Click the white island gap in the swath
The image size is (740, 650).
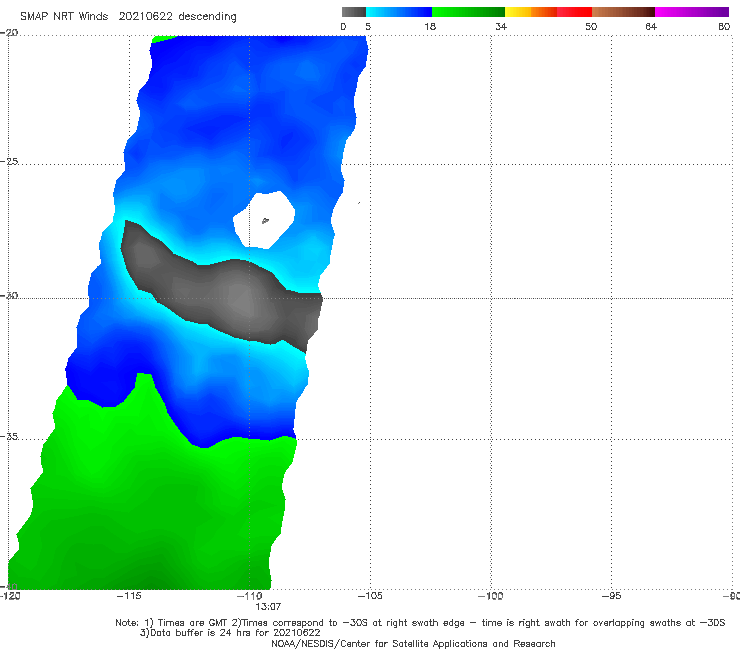(x=264, y=219)
